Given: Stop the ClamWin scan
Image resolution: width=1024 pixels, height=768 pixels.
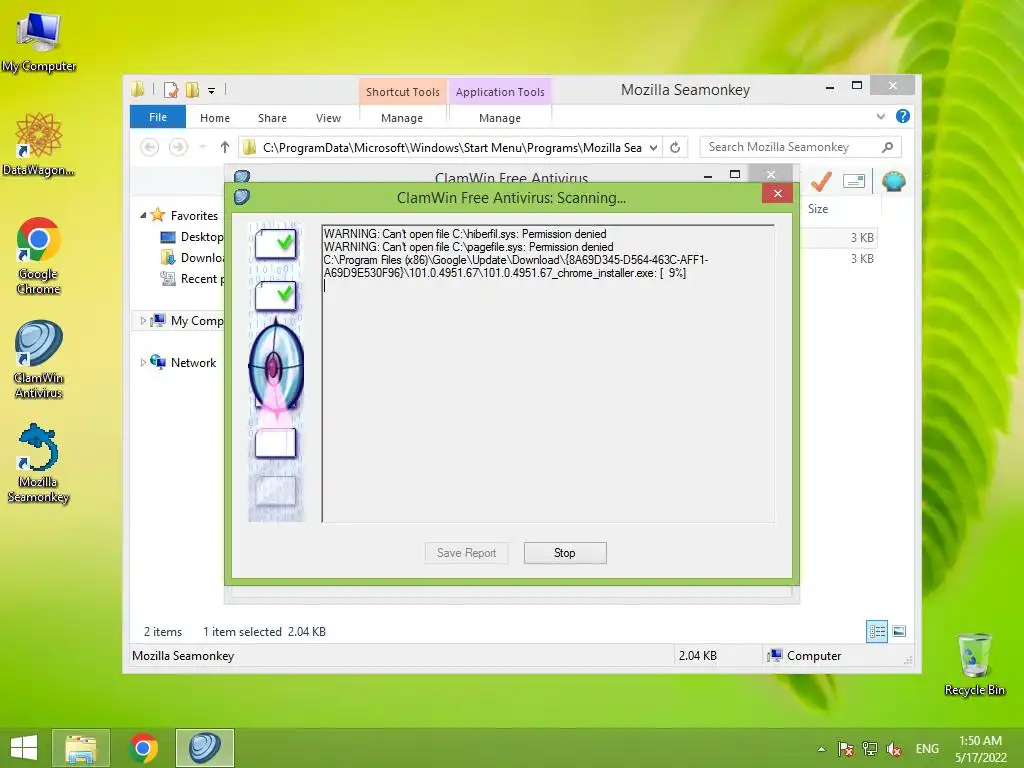Looking at the screenshot, I should pos(565,553).
